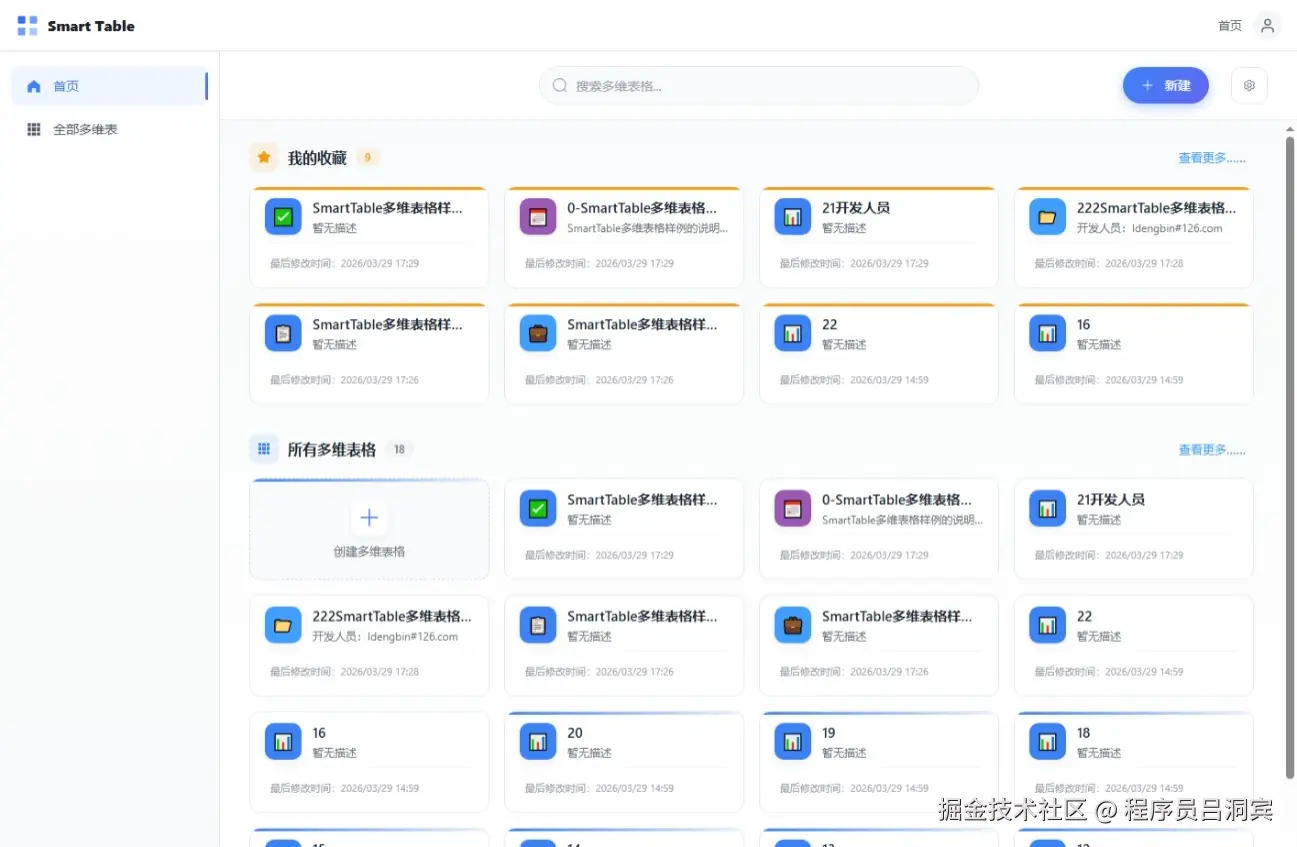Click the chart icon of table 20

pyautogui.click(x=538, y=742)
